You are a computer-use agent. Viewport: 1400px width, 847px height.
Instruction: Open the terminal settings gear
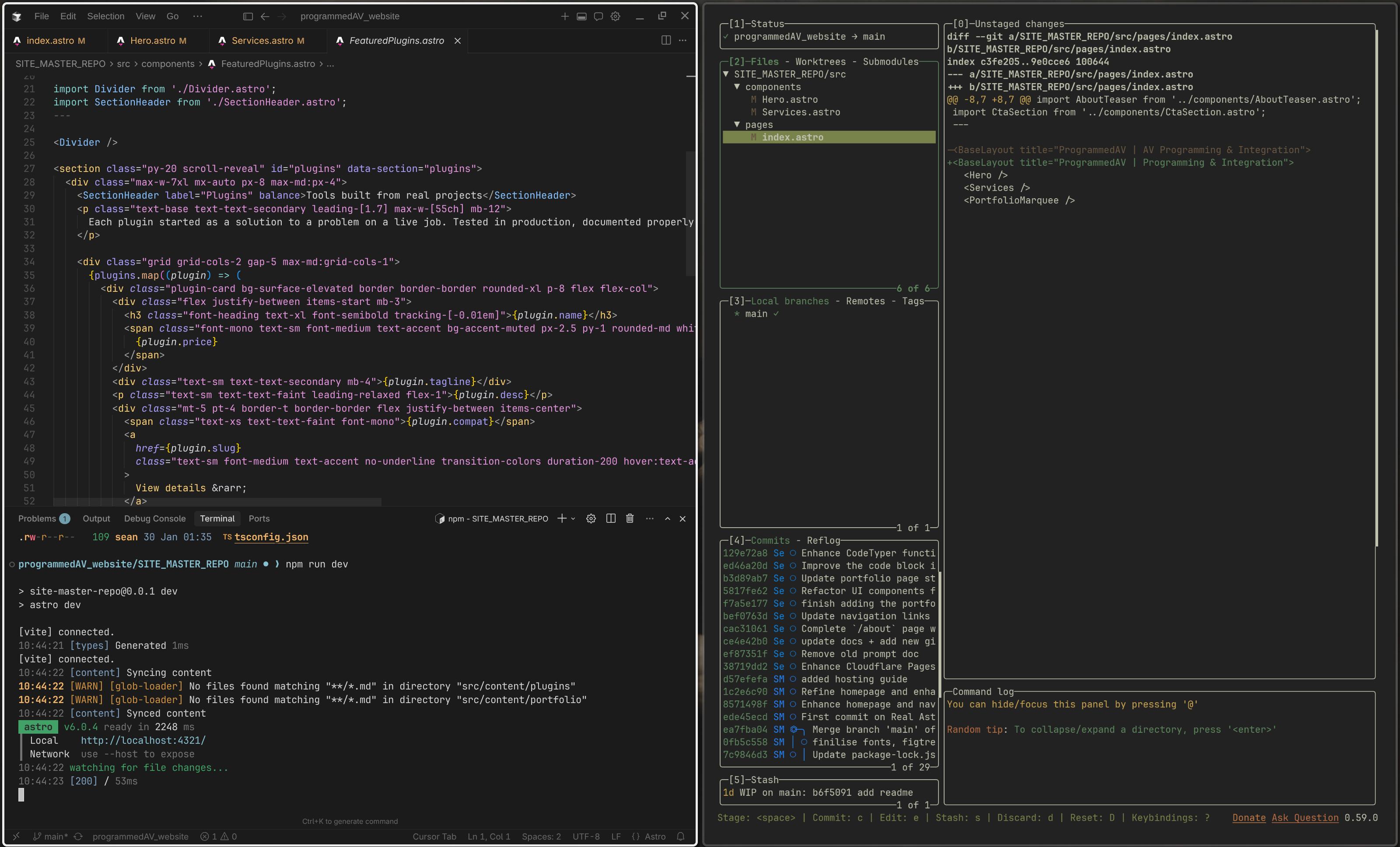point(591,518)
